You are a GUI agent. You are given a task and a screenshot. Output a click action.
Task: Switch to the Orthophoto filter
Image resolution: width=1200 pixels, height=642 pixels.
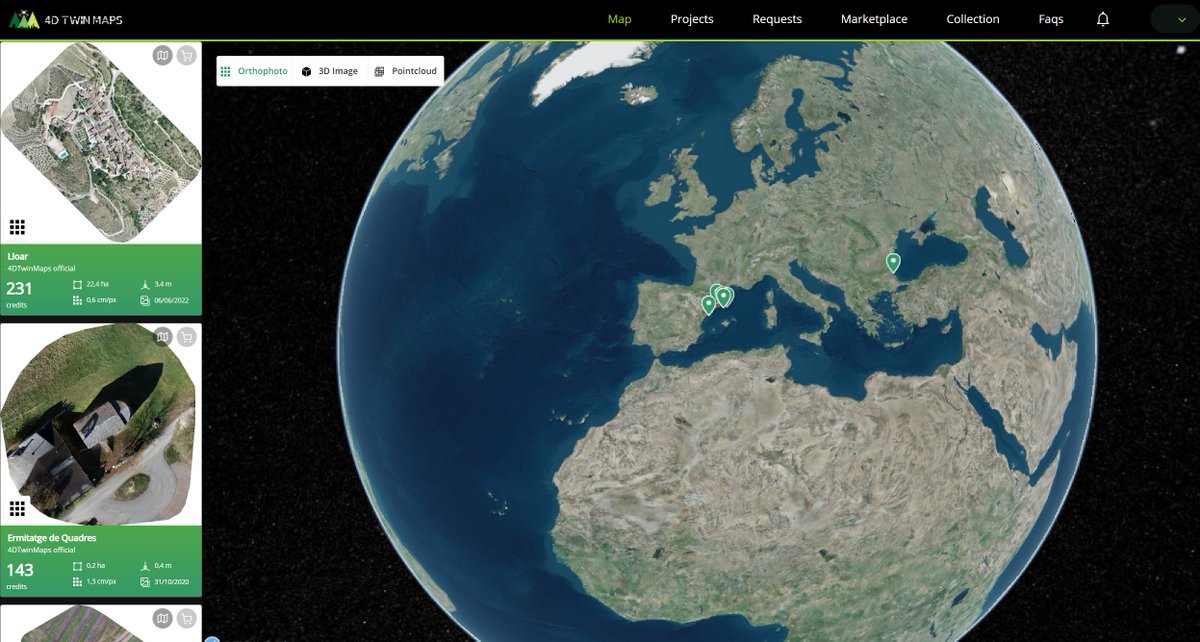coord(254,71)
